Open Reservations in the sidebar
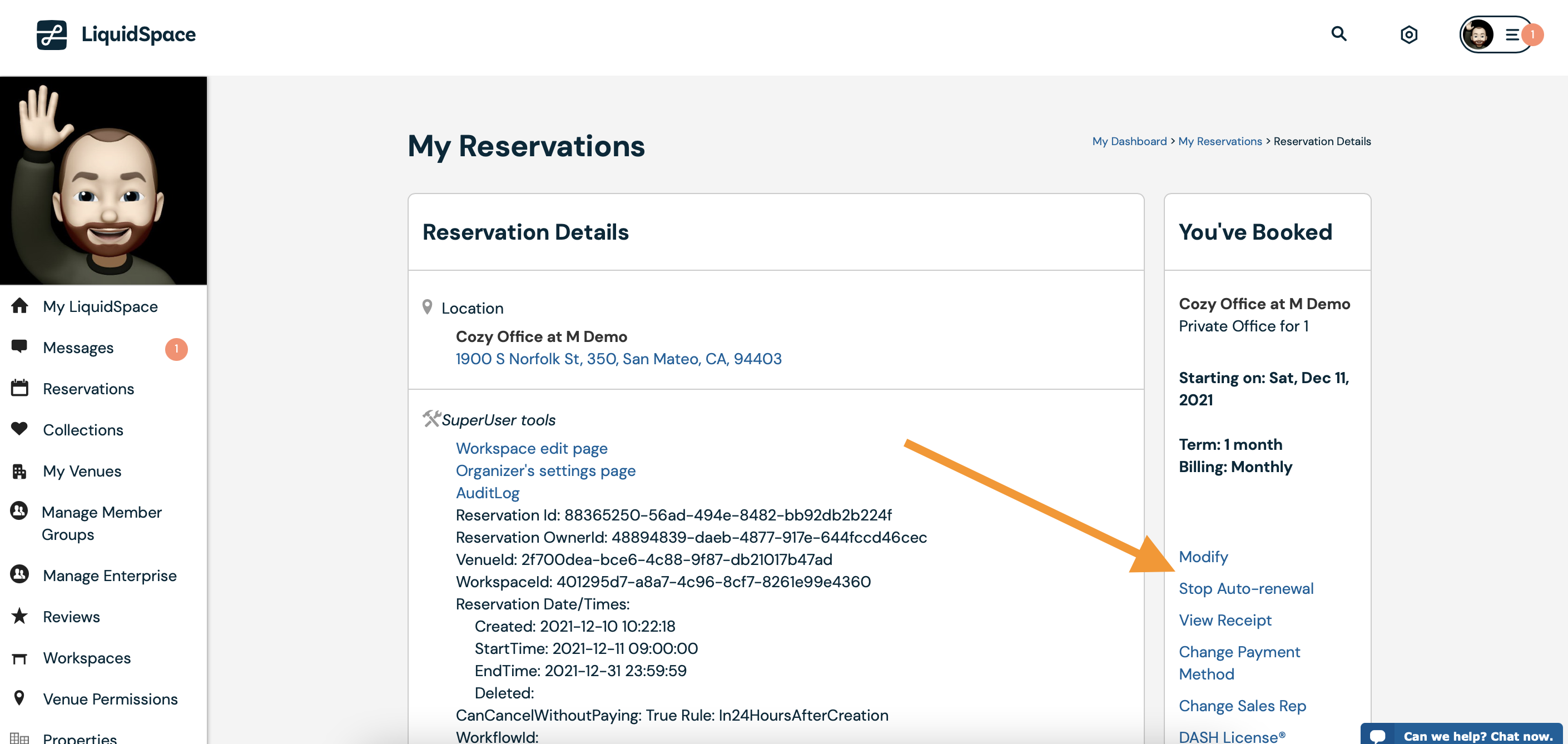This screenshot has width=1568, height=744. (x=89, y=389)
